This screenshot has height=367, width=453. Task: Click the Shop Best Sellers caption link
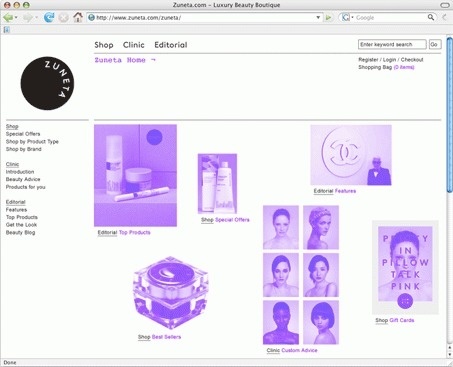point(159,337)
